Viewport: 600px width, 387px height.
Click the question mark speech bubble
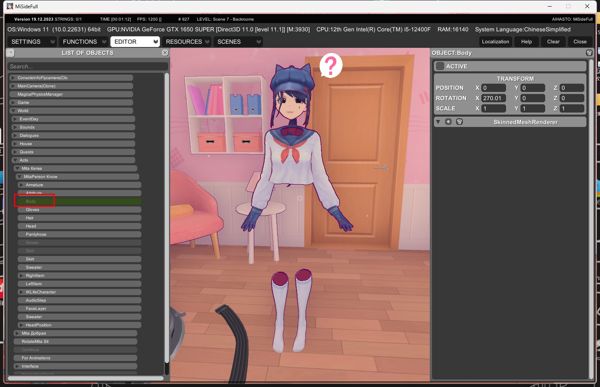[331, 65]
